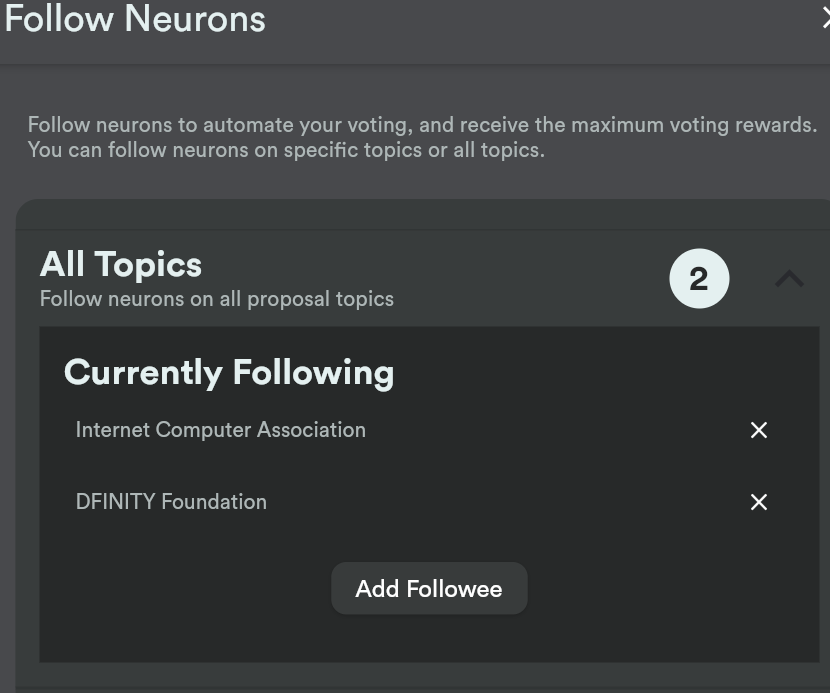Close the Follow Neurons dialog

pyautogui.click(x=826, y=19)
